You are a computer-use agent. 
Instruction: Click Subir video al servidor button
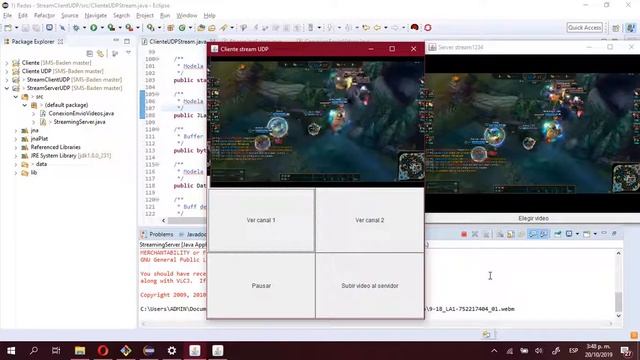coord(370,285)
